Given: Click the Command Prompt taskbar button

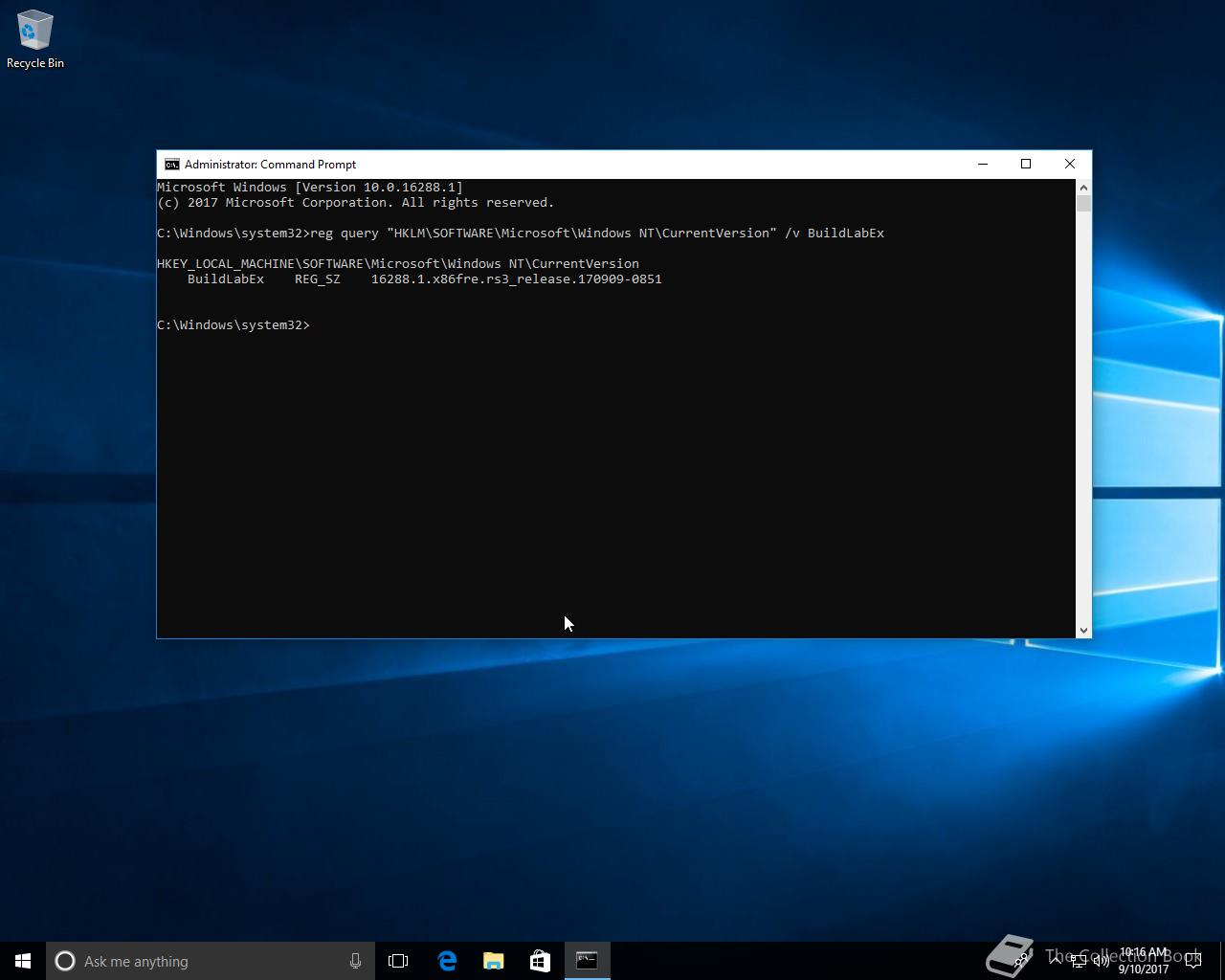Looking at the screenshot, I should (x=587, y=961).
